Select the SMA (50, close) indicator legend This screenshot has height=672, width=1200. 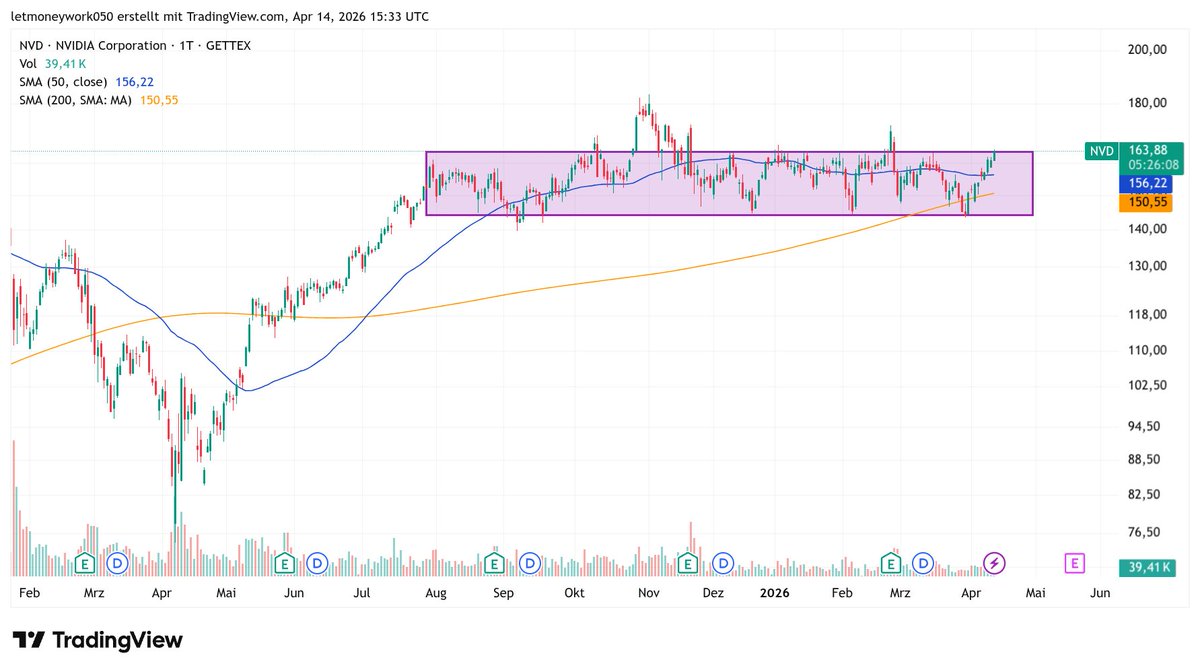tap(86, 82)
